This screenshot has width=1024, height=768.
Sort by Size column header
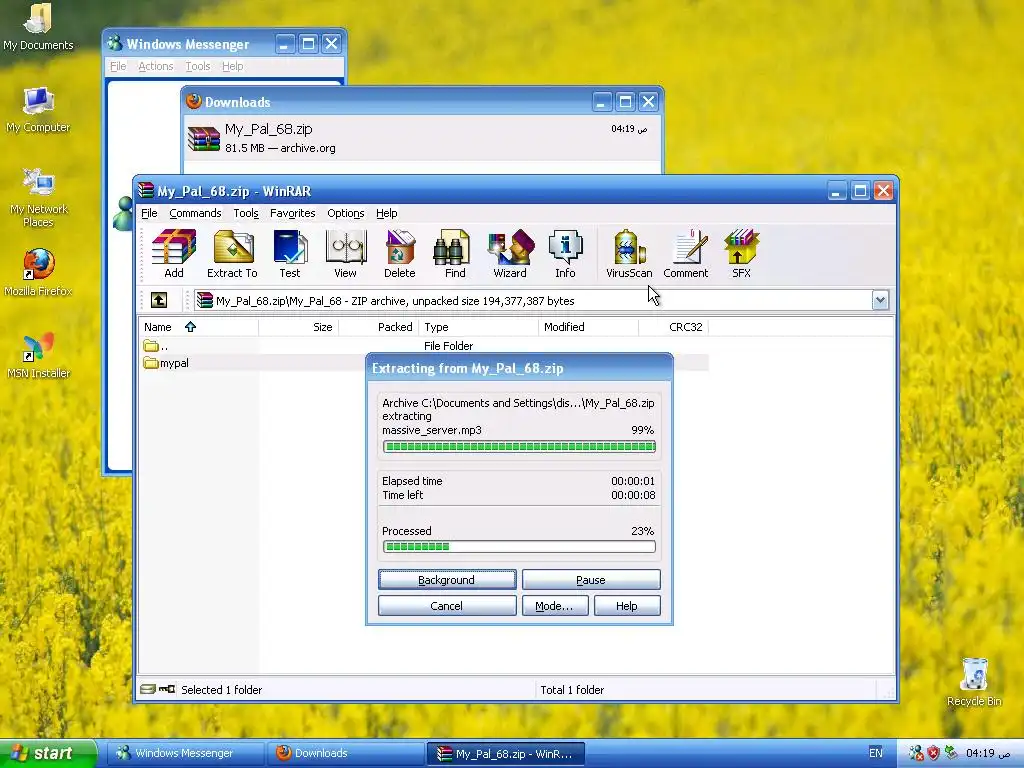point(298,327)
